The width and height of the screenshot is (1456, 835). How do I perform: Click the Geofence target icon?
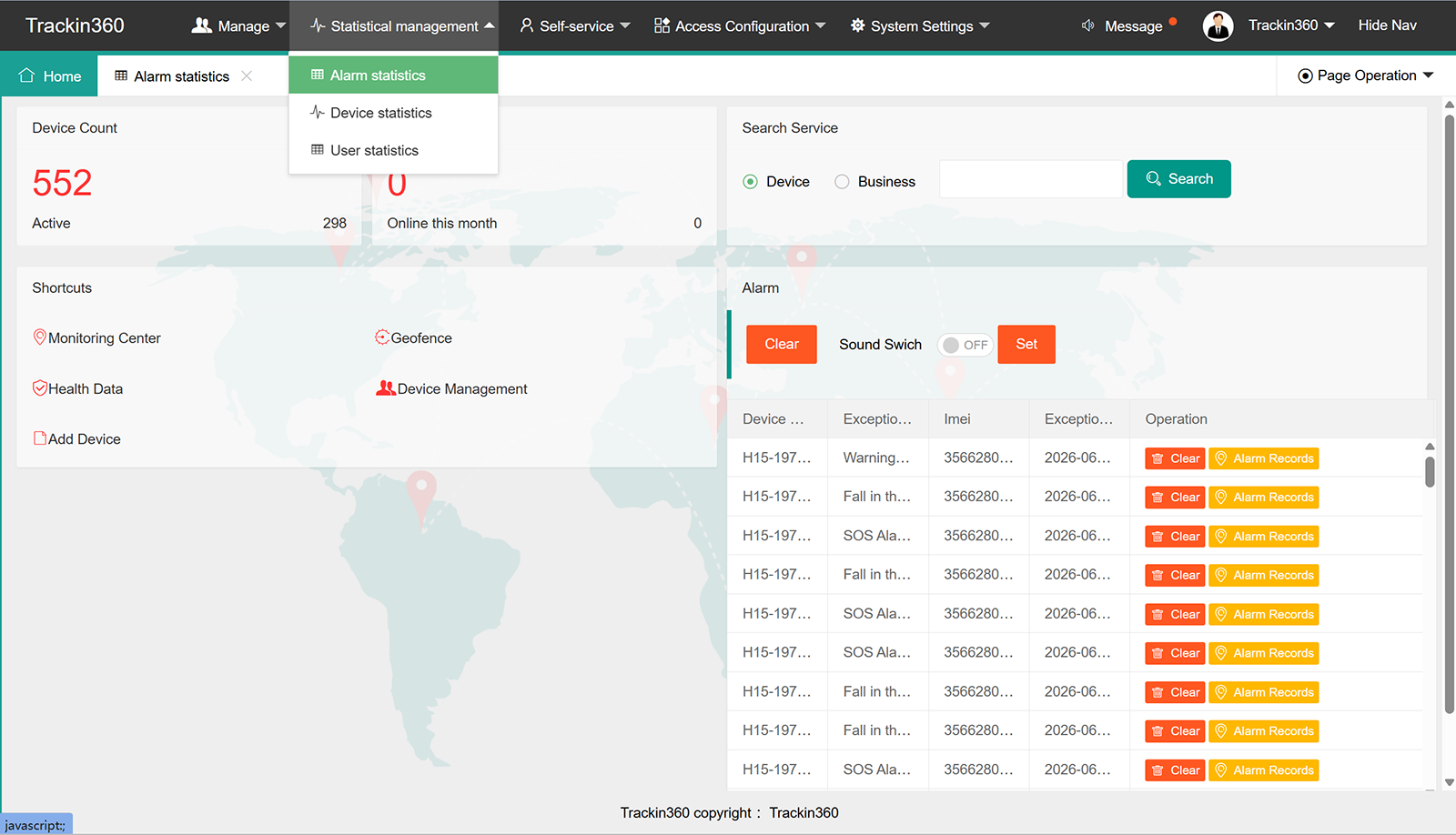point(382,337)
